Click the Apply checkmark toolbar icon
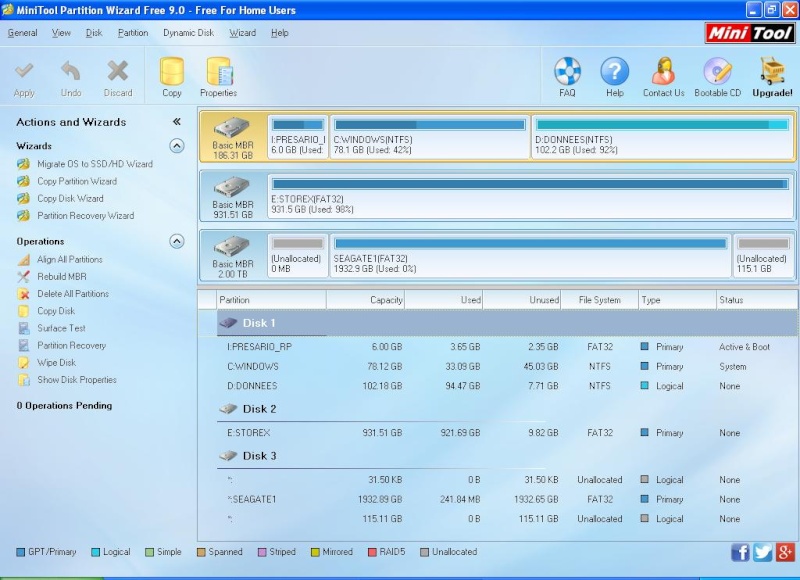Viewport: 800px width, 580px height. (24, 71)
